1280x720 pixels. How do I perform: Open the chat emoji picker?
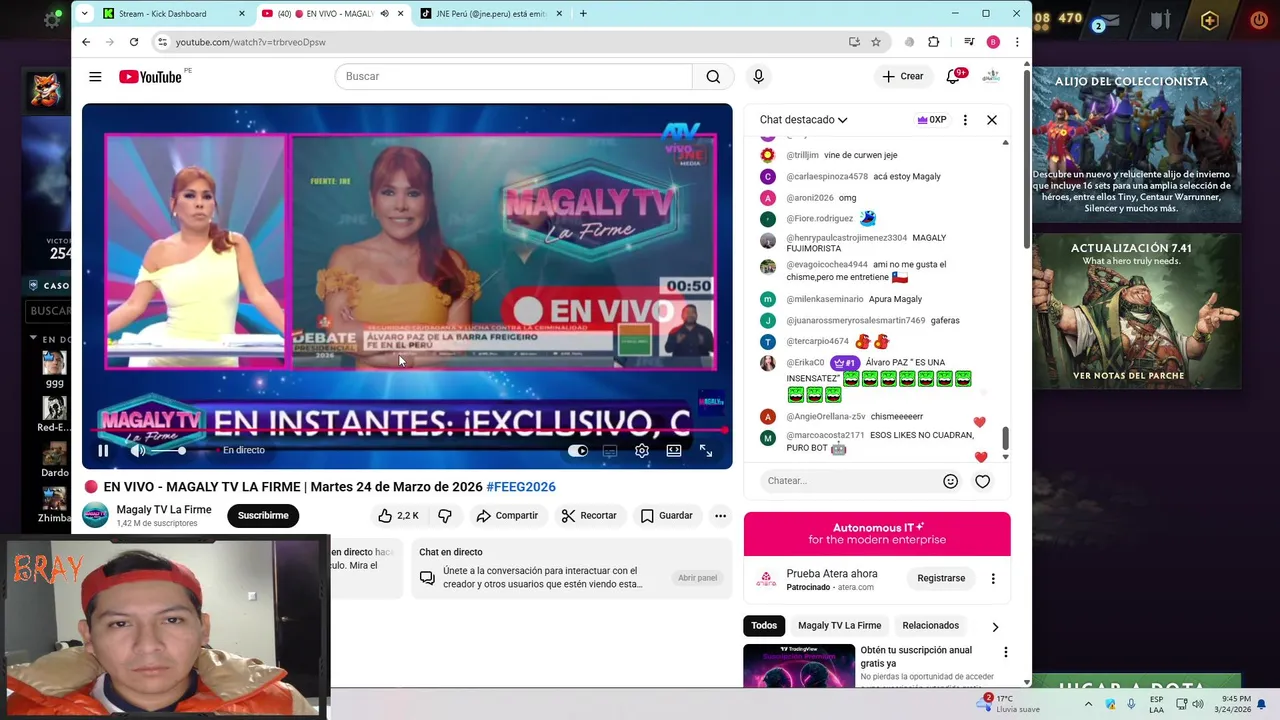click(951, 481)
